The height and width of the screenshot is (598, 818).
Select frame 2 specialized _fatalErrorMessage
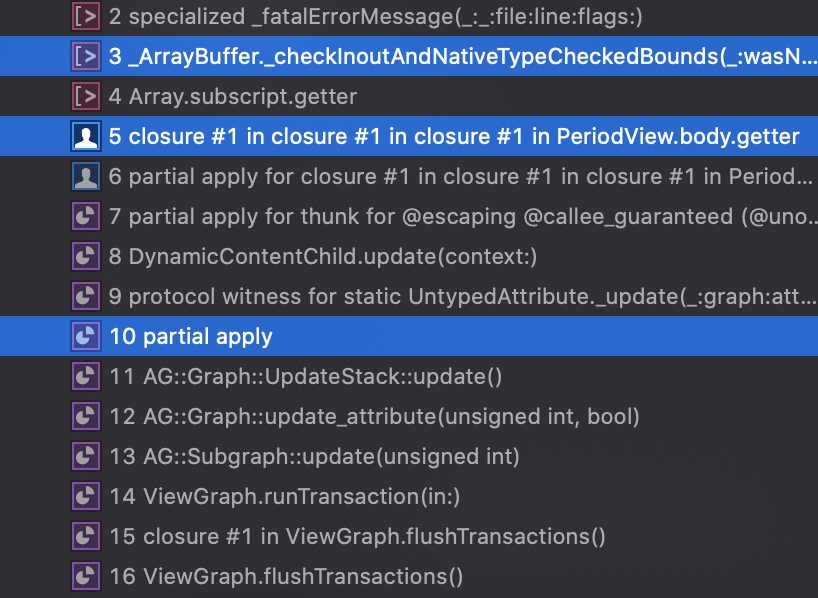(370, 16)
